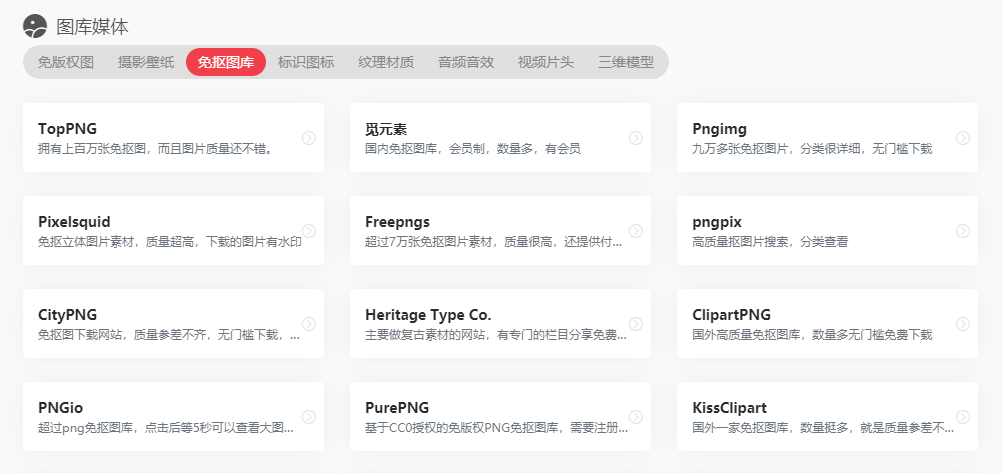Click the arrow icon on pngpix card
Screen dimensions: 1003x473
pos(963,230)
